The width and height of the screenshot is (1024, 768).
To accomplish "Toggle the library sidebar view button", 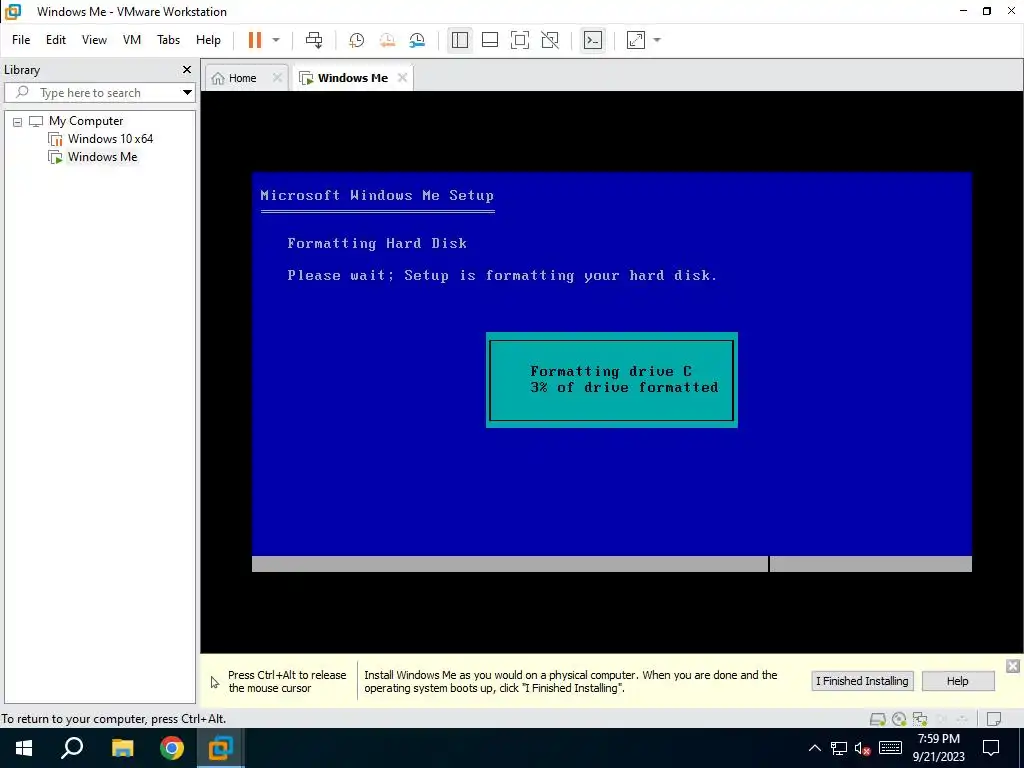I will [460, 40].
